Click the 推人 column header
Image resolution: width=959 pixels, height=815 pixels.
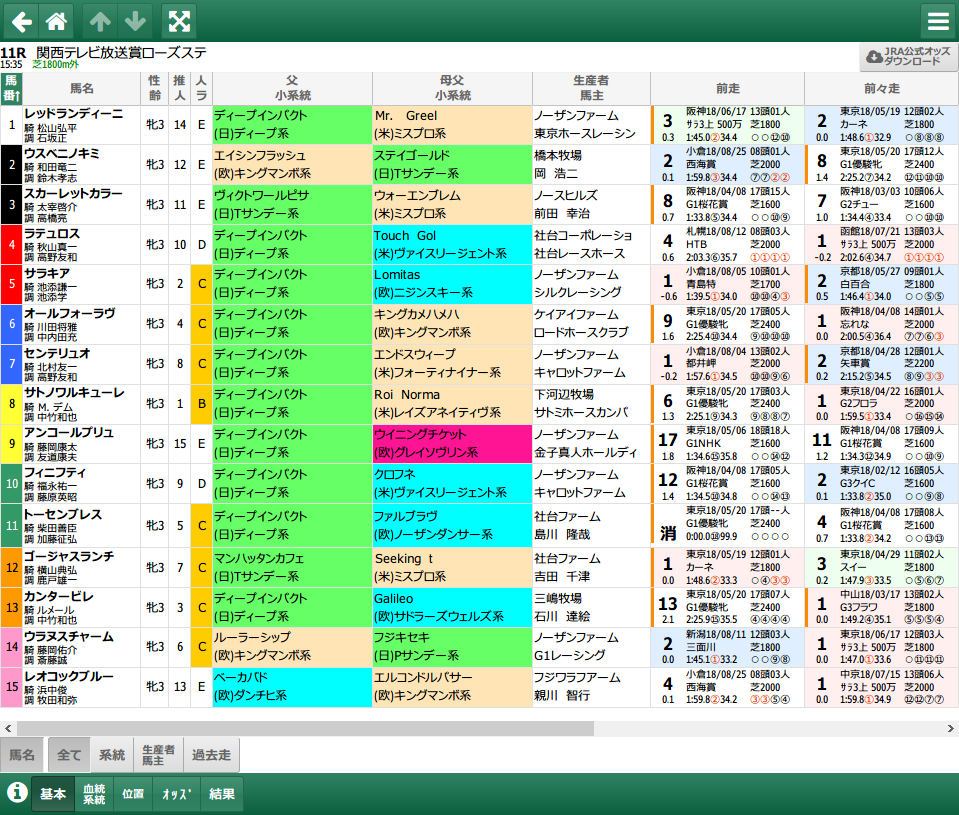[x=179, y=88]
